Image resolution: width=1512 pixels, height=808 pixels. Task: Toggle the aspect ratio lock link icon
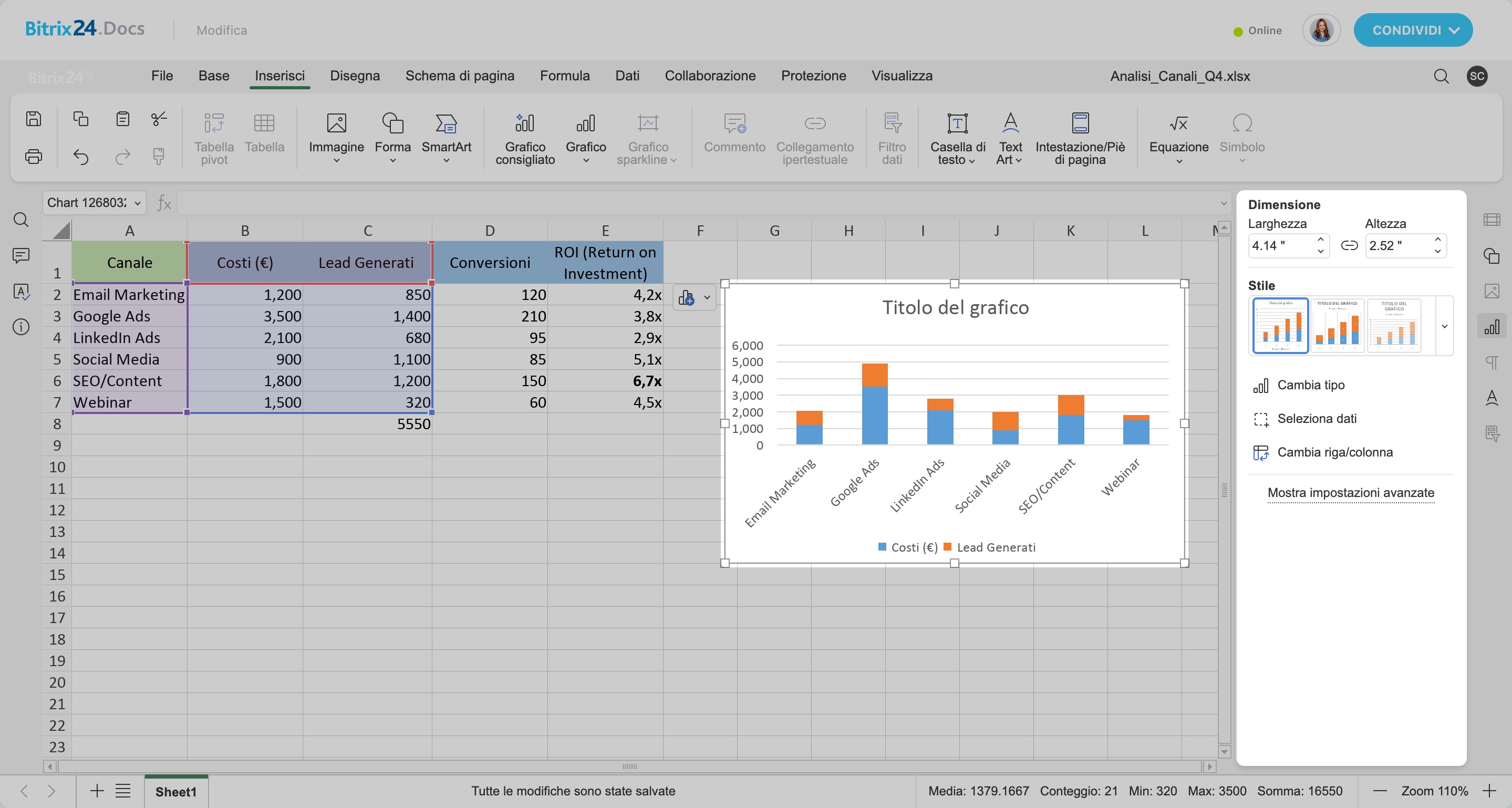(x=1349, y=246)
